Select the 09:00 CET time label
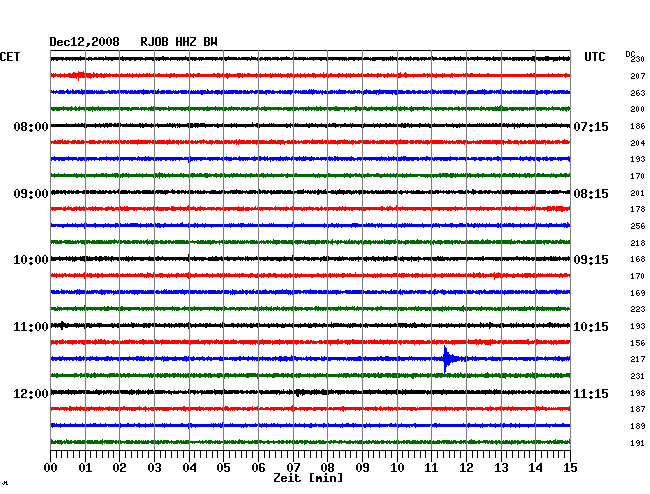 tap(31, 194)
